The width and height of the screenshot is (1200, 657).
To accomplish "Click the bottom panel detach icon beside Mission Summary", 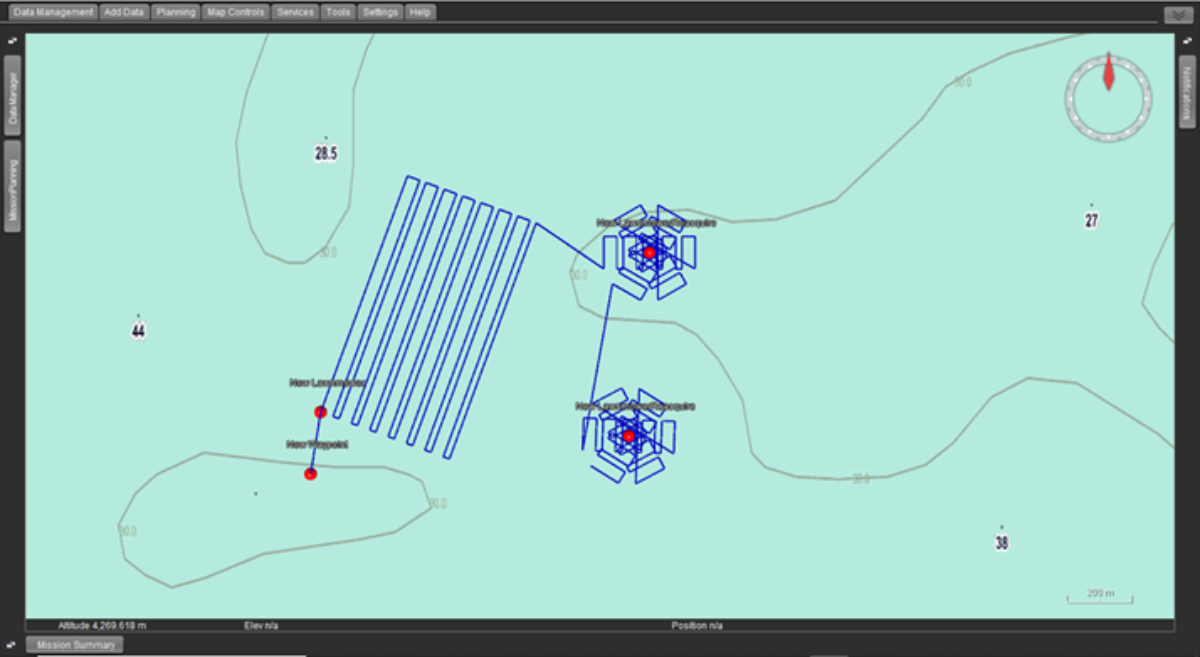I will pos(11,645).
